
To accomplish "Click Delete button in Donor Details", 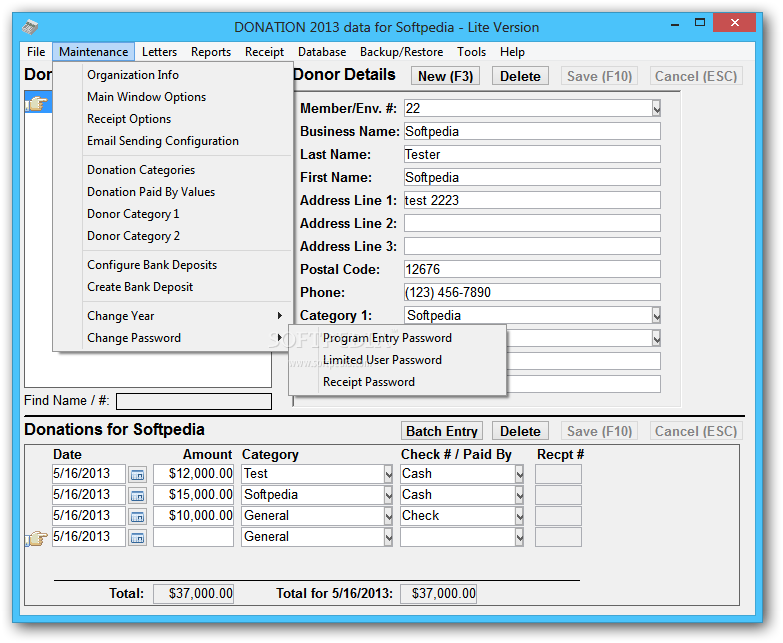I will (x=520, y=76).
